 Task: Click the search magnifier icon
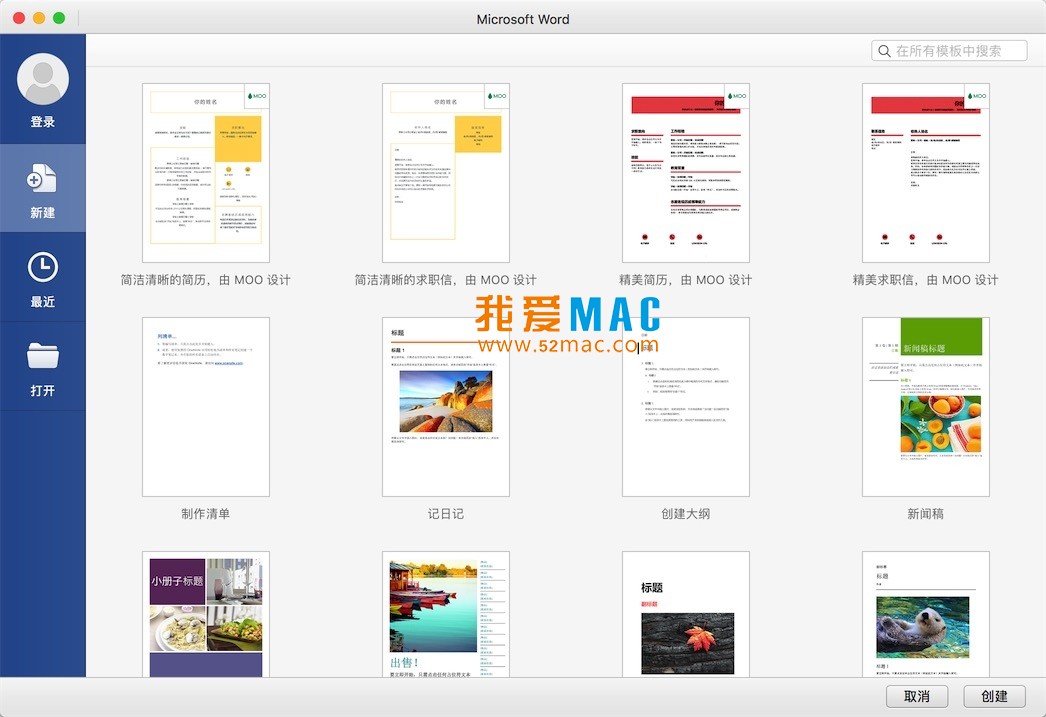click(885, 51)
